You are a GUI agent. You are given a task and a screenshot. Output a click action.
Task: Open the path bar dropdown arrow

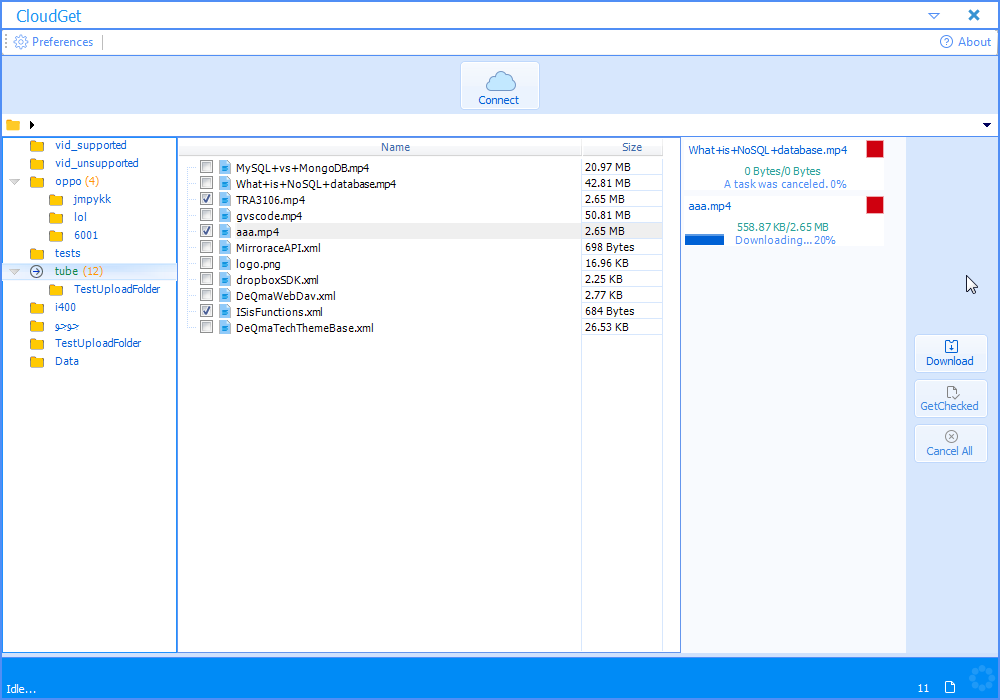(987, 125)
